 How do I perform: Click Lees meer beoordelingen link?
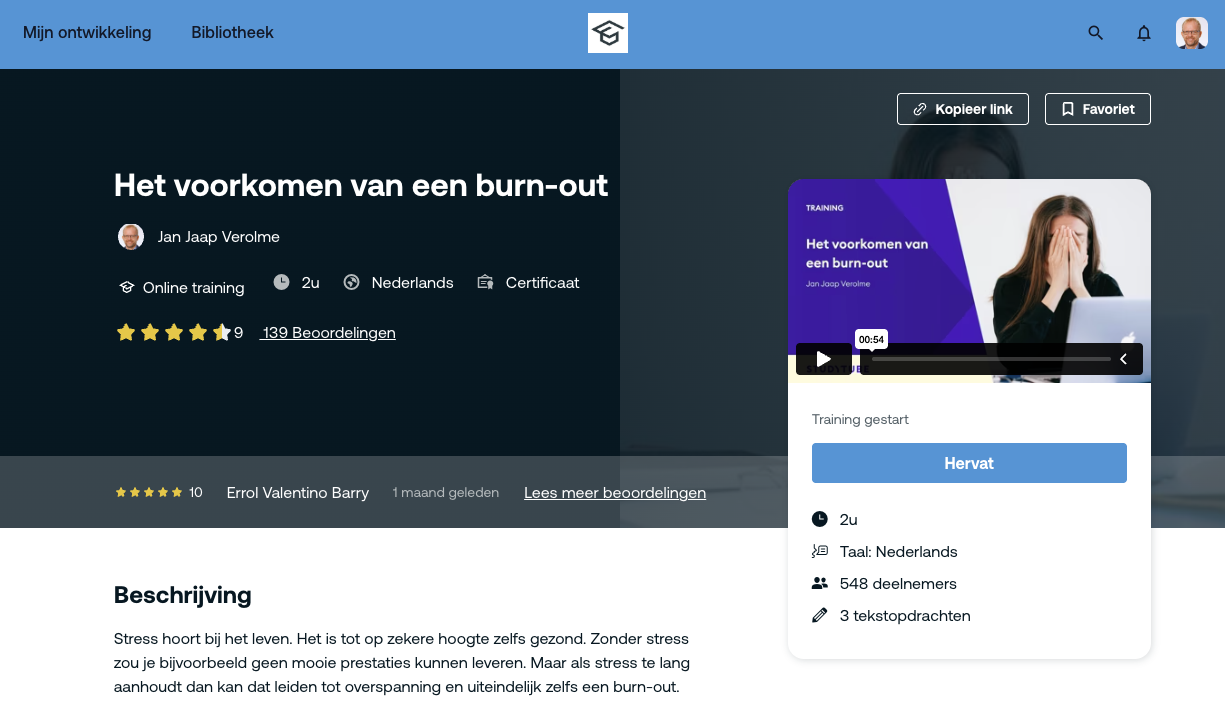coord(614,493)
